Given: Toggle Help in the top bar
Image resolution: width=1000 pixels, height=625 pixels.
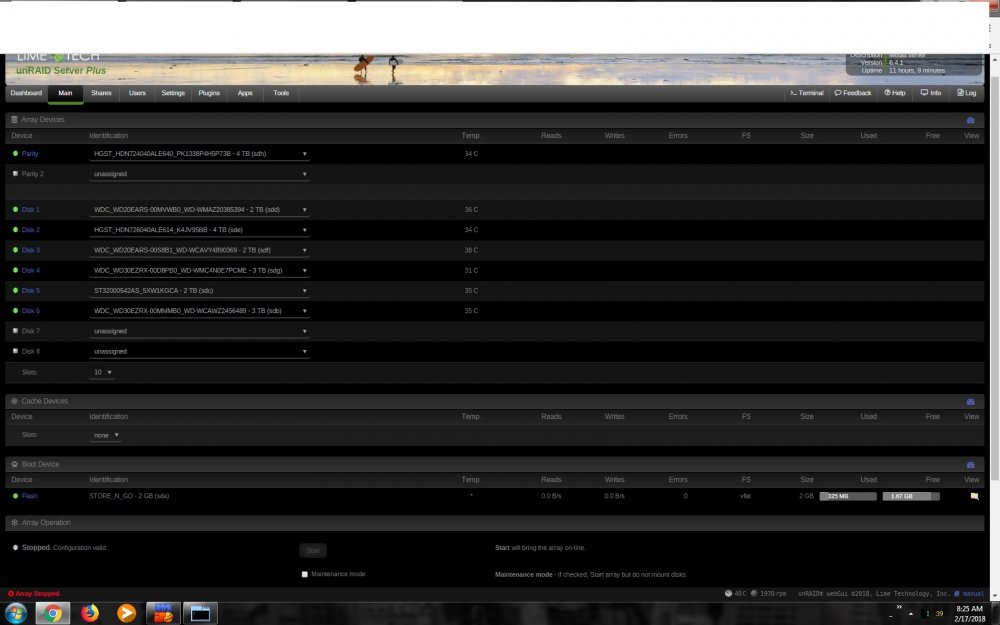Looking at the screenshot, I should point(895,93).
